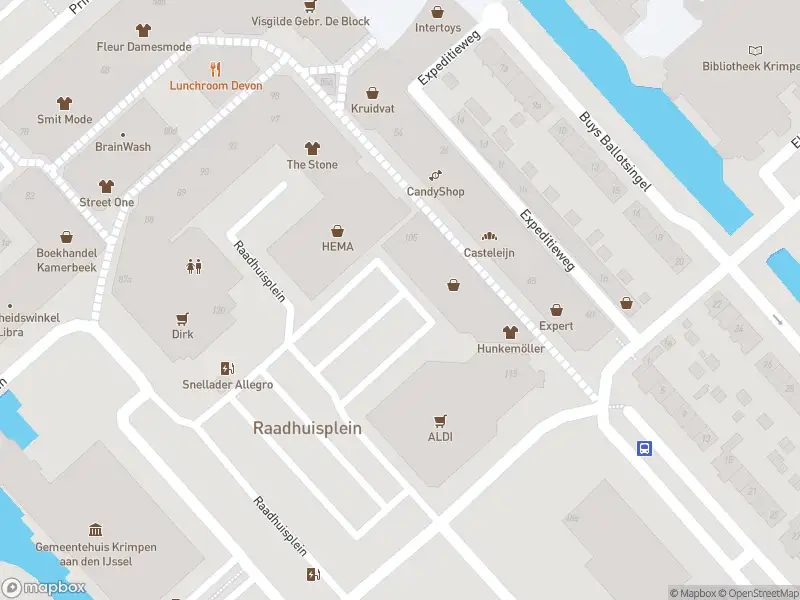The image size is (800, 600).
Task: Click the Buys Ballotsingel street label
Action: pos(615,152)
